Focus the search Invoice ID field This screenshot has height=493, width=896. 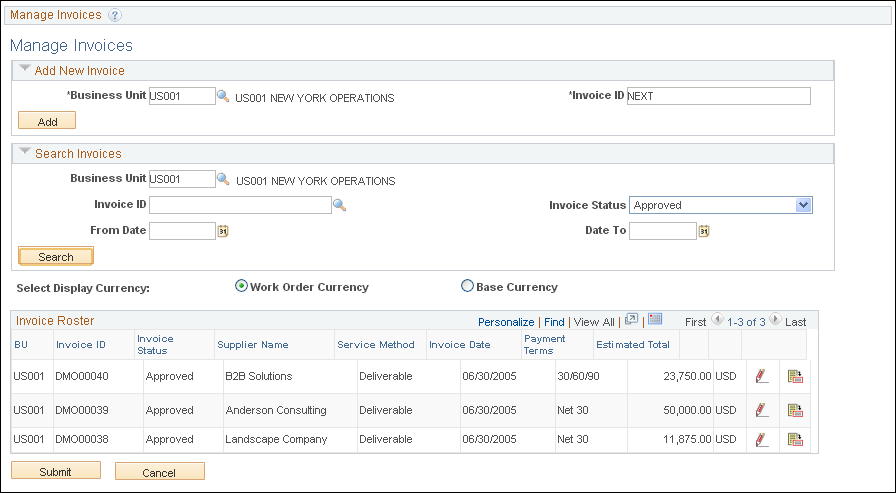240,205
